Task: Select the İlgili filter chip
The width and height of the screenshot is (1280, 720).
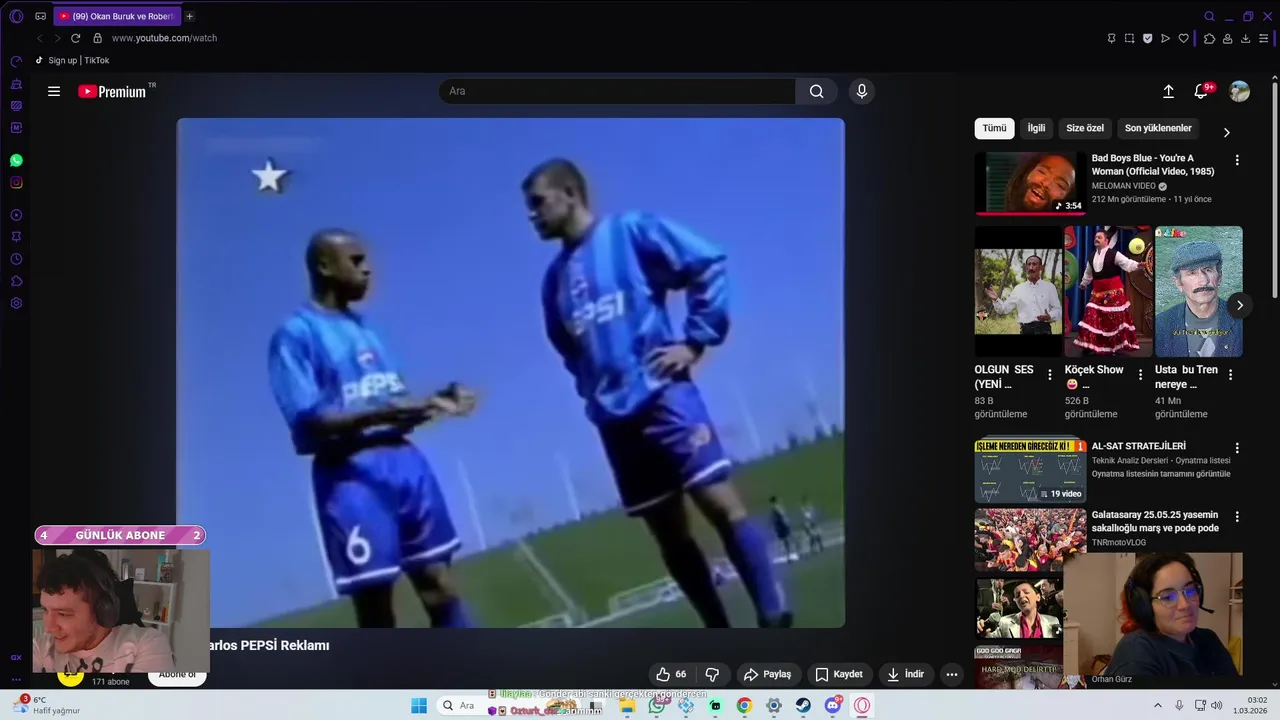Action: tap(1036, 128)
